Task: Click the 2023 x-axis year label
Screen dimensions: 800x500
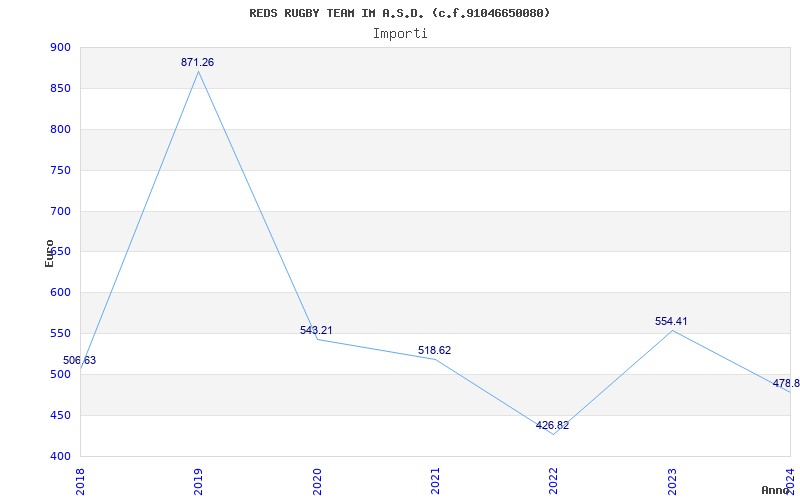Action: click(672, 481)
